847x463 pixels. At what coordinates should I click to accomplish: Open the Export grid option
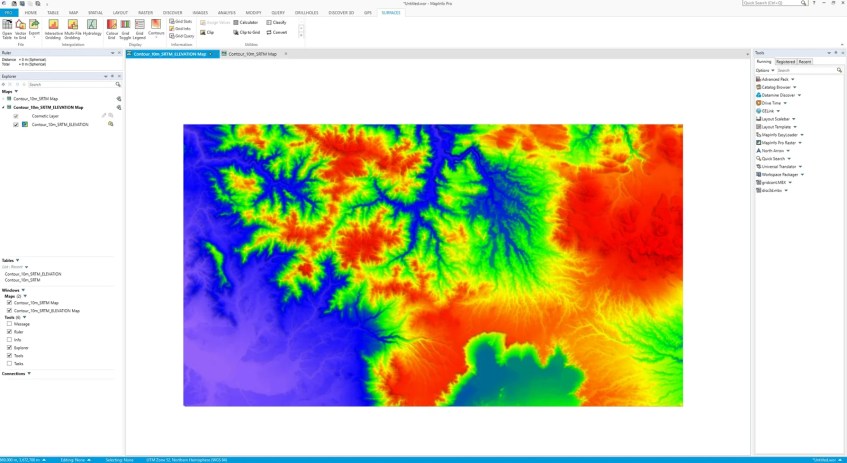point(34,29)
